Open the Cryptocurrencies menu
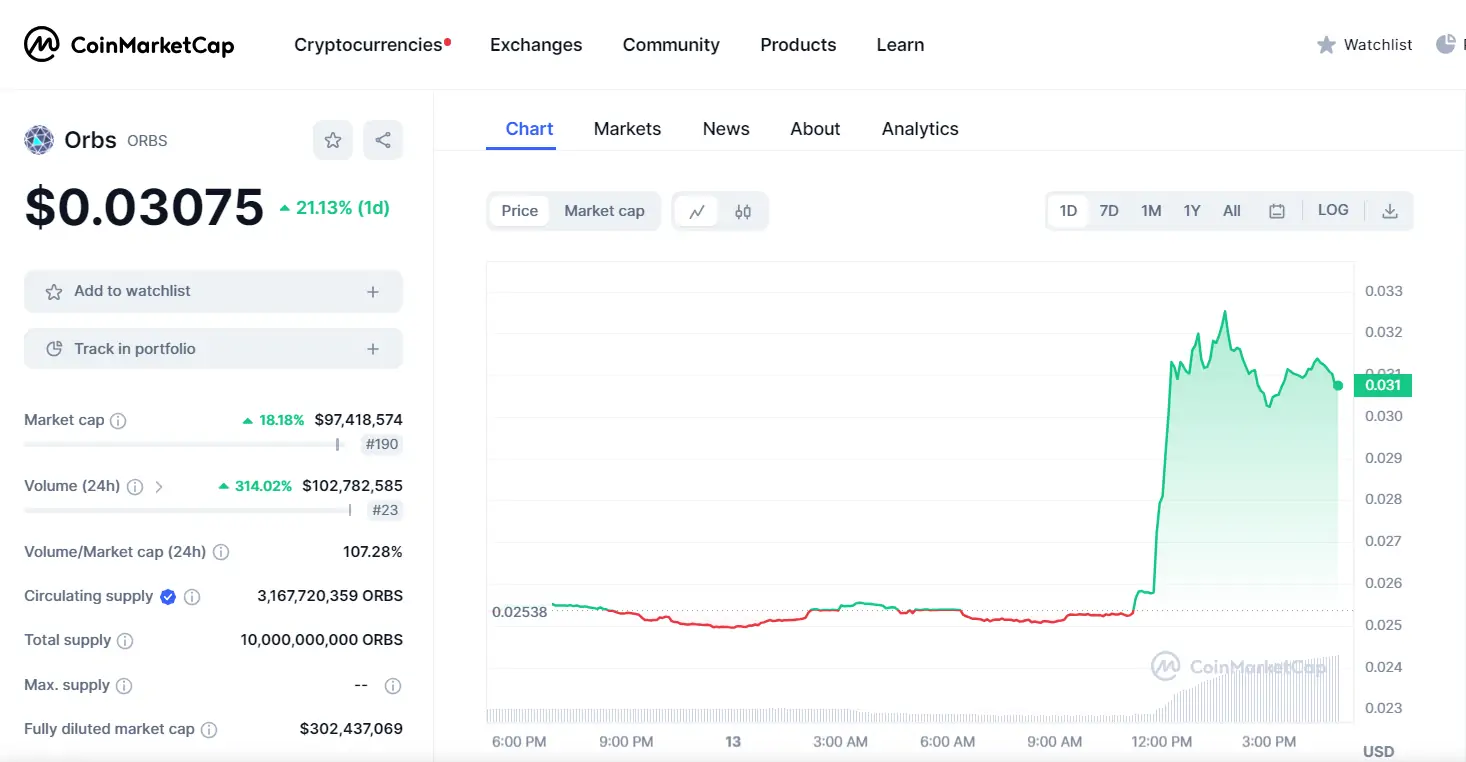The height and width of the screenshot is (762, 1466). click(368, 45)
